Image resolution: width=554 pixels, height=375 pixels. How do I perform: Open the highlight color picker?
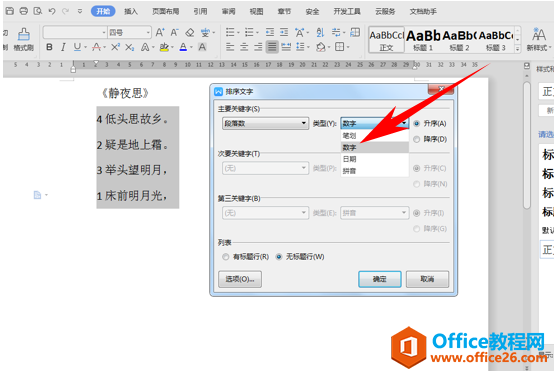164,47
